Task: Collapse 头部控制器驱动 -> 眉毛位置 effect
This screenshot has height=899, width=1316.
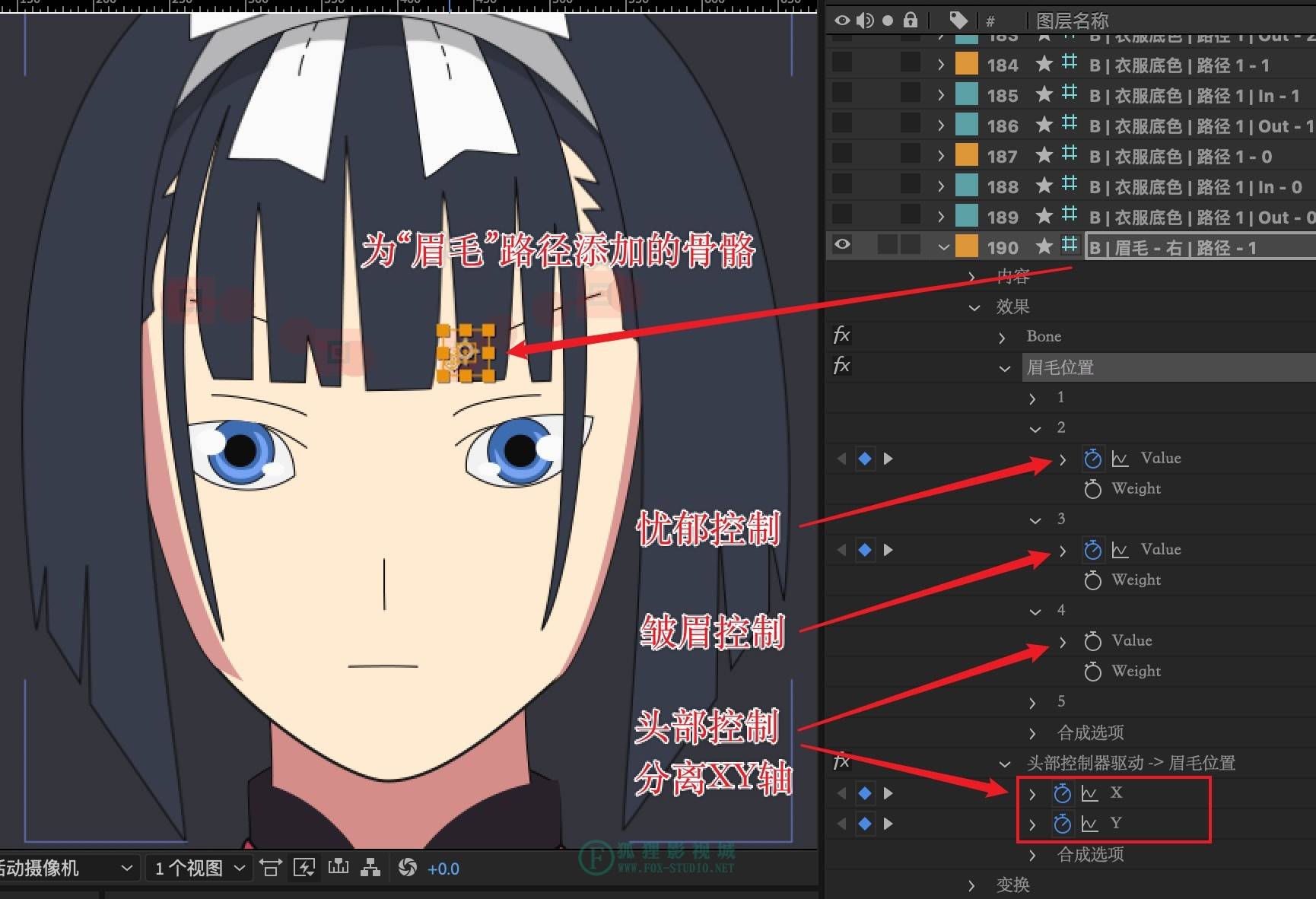Action: [1005, 764]
